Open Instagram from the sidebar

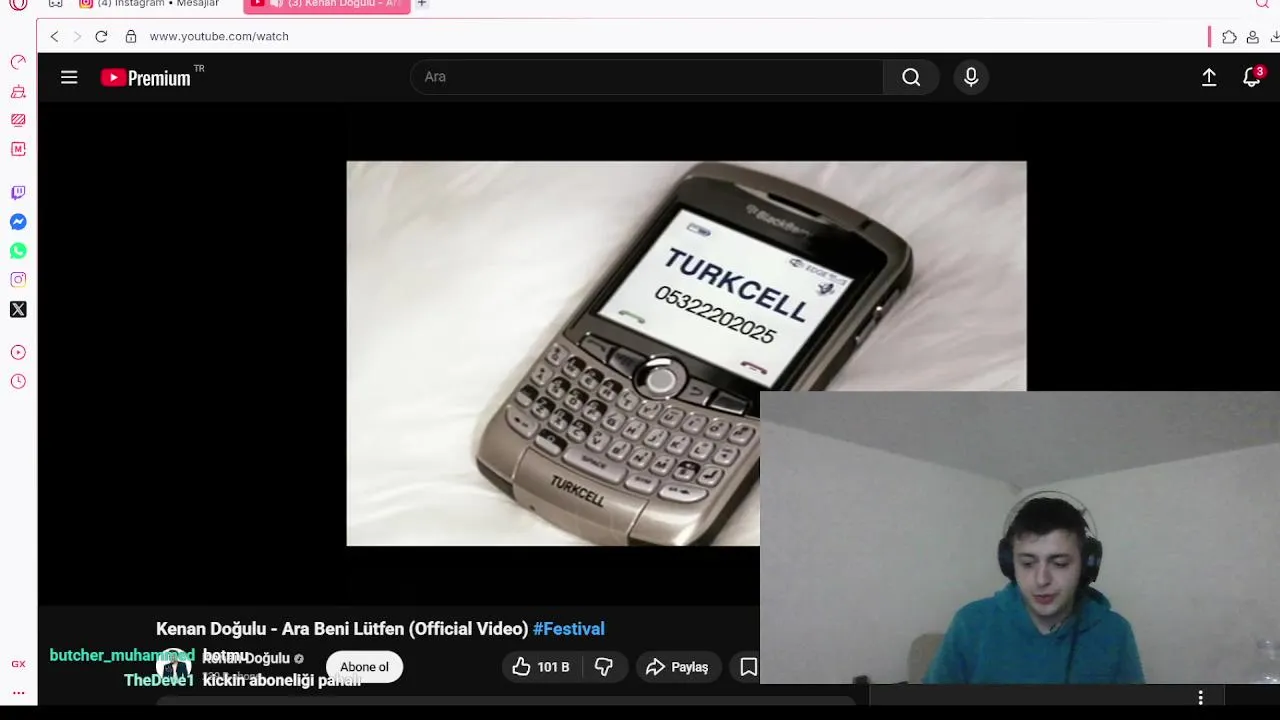(18, 280)
